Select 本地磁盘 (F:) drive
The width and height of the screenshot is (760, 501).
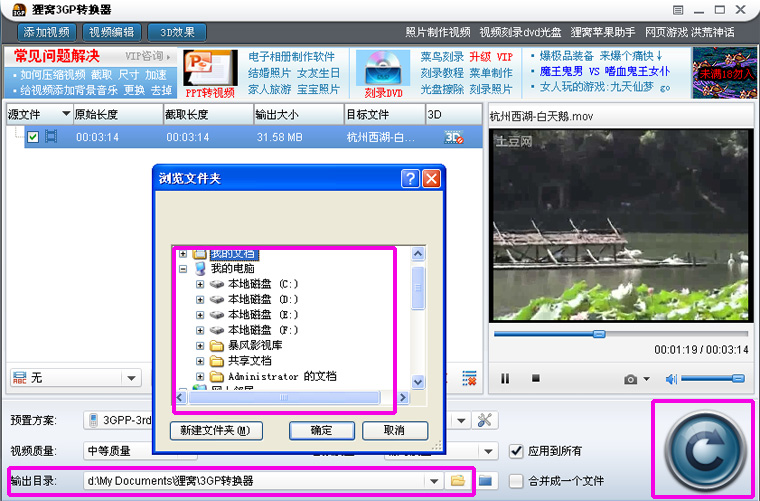(x=263, y=330)
